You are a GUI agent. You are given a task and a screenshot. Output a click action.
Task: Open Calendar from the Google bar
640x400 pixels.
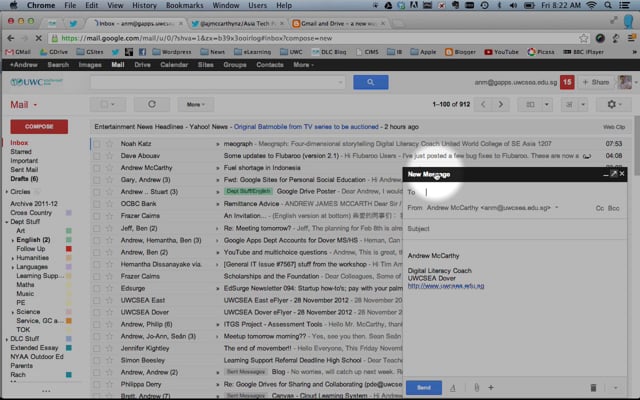pos(174,65)
